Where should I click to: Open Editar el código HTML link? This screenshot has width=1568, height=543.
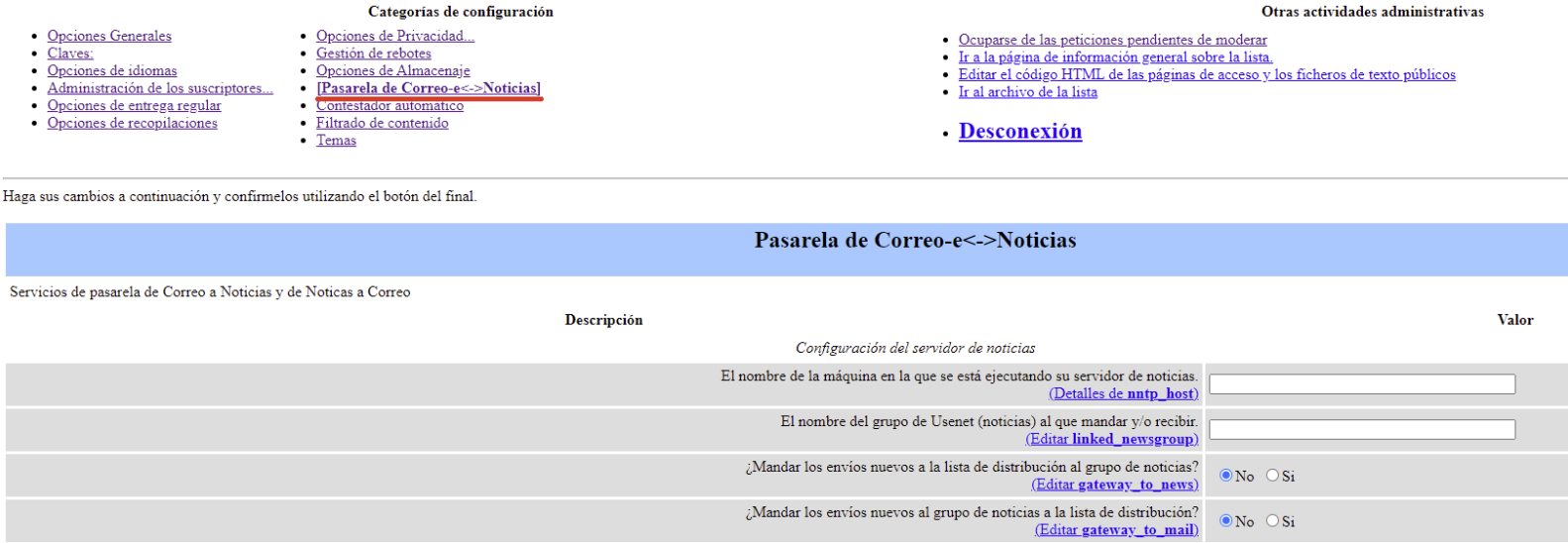[1206, 74]
